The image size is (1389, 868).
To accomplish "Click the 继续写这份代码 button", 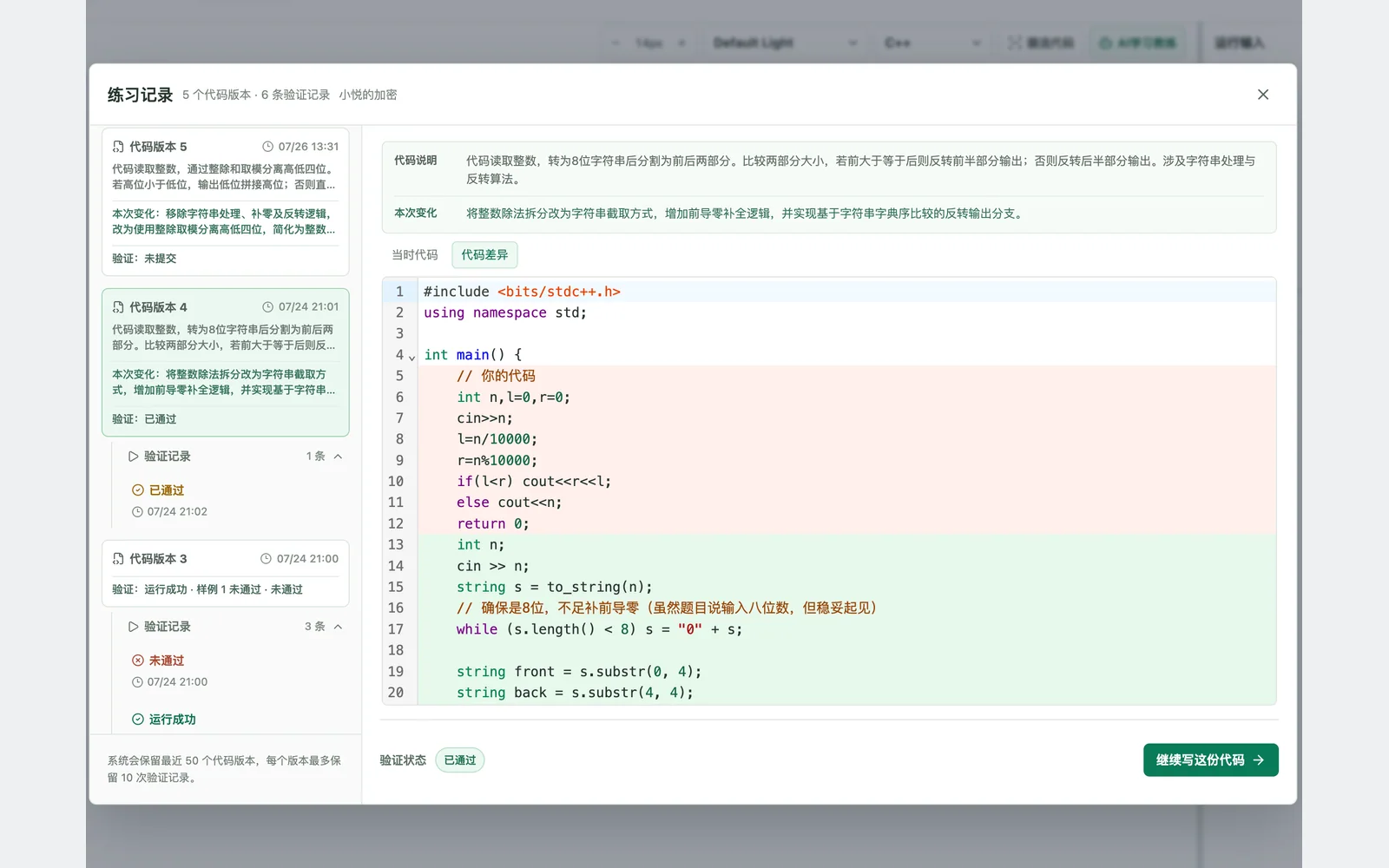I will [1210, 759].
